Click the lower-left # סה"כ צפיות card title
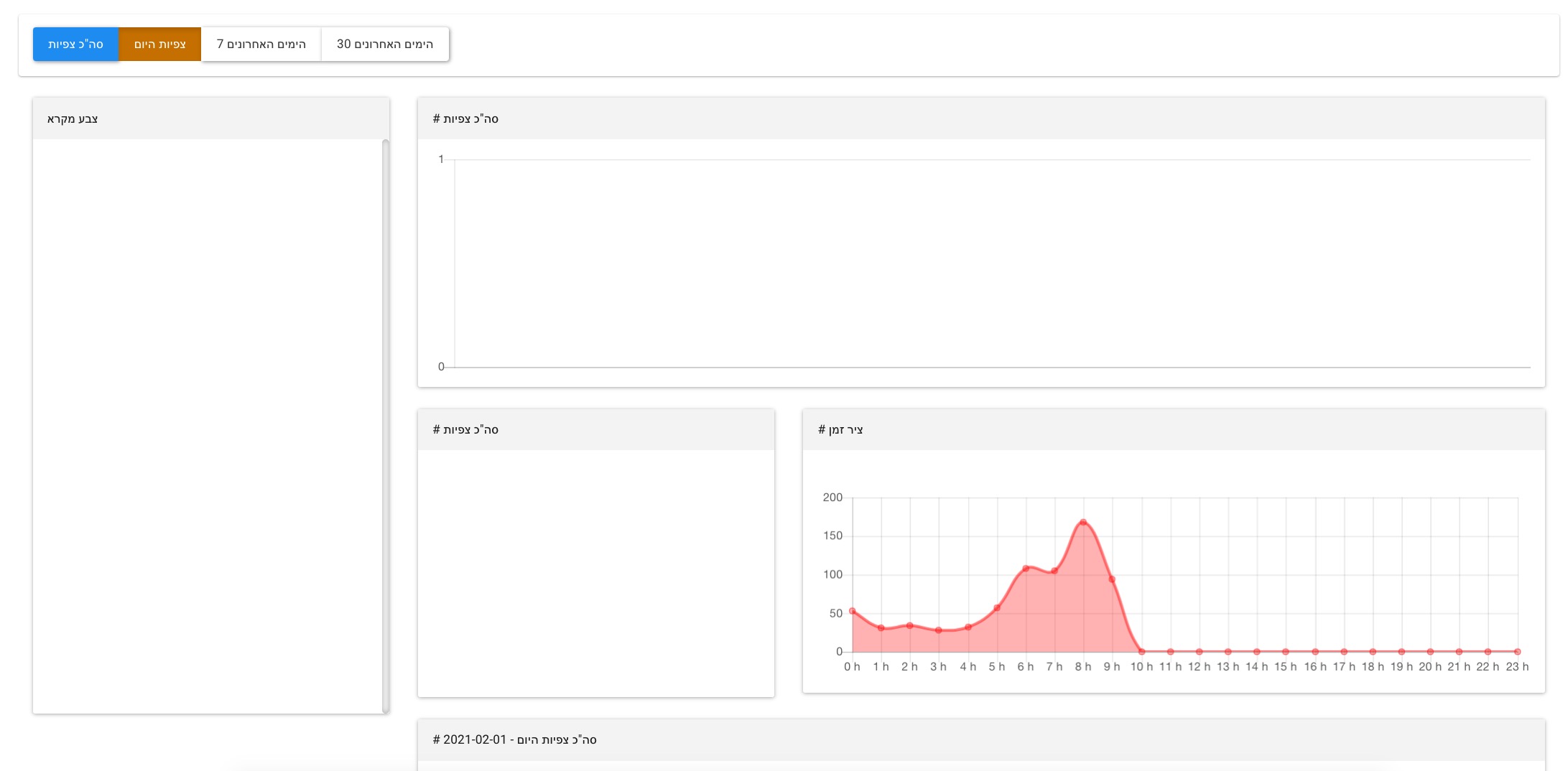Image resolution: width=1568 pixels, height=771 pixels. point(465,429)
